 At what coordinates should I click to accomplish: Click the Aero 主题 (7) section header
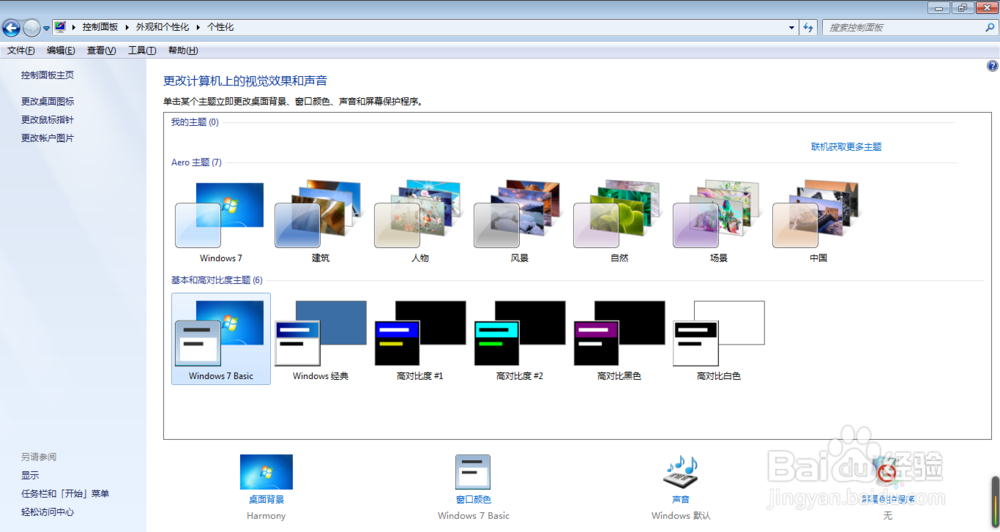click(196, 163)
